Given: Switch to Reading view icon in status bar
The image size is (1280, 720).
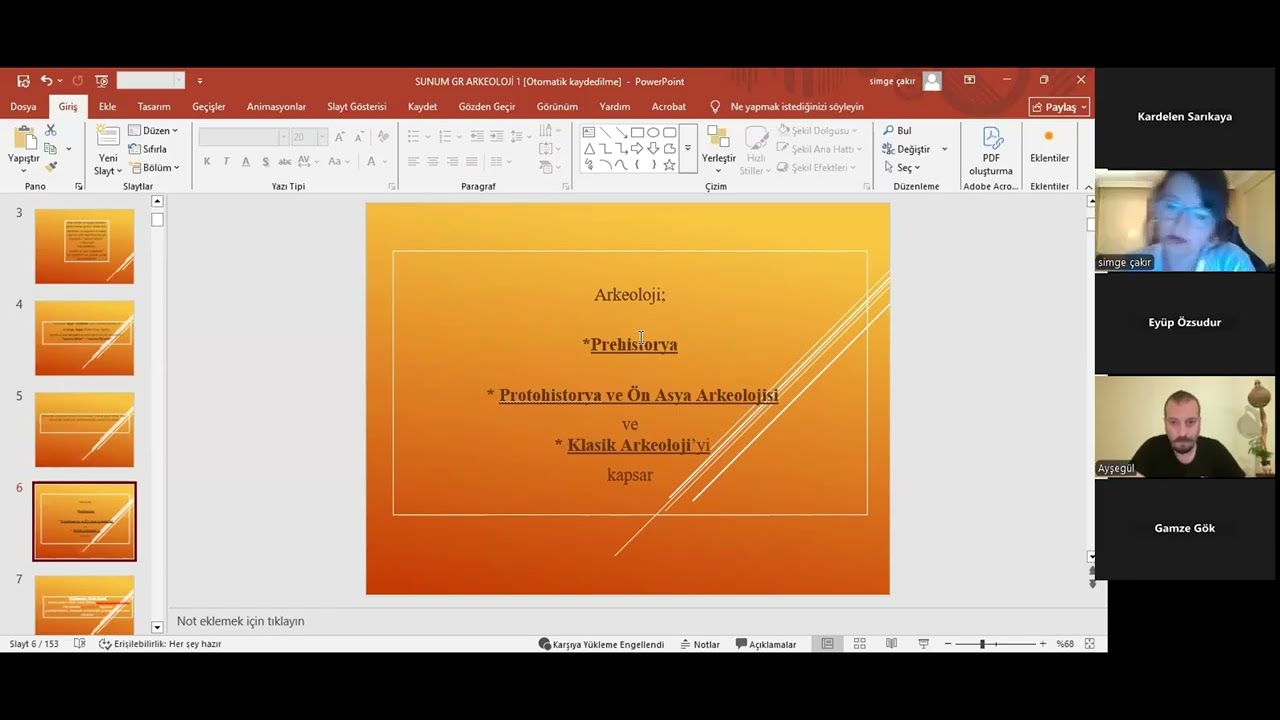Looking at the screenshot, I should point(891,644).
